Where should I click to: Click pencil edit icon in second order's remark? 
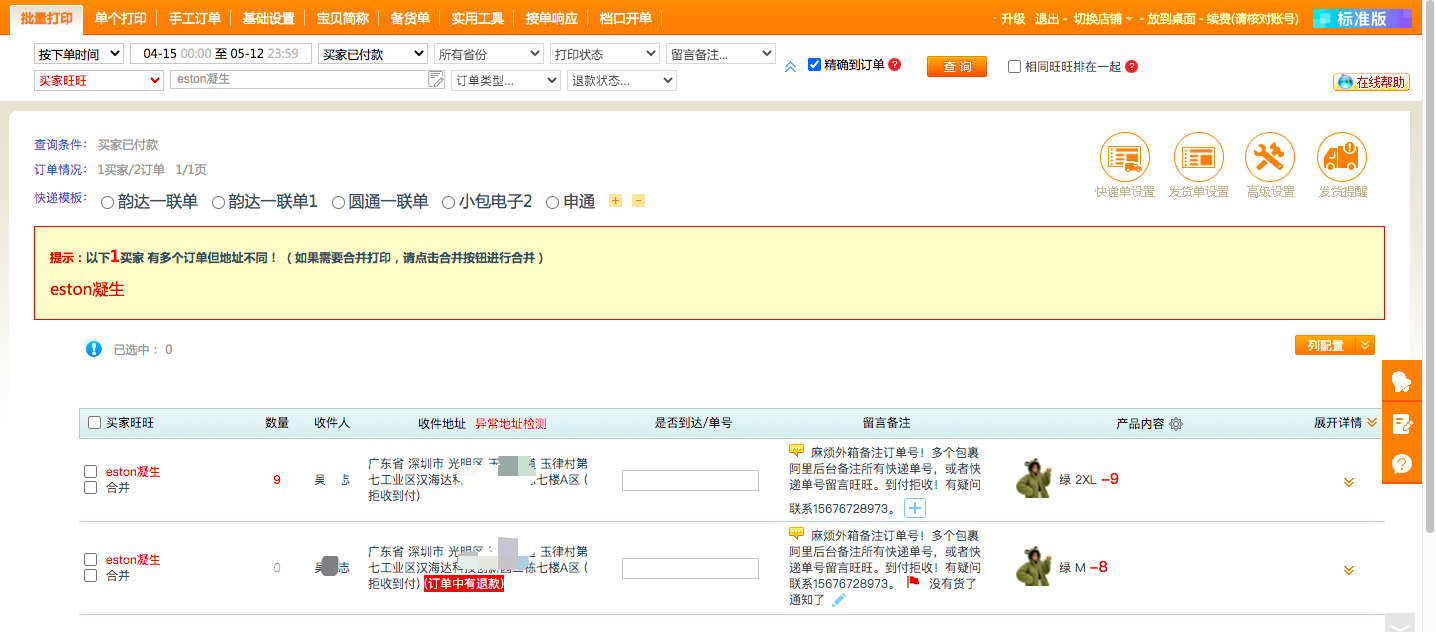[x=839, y=599]
